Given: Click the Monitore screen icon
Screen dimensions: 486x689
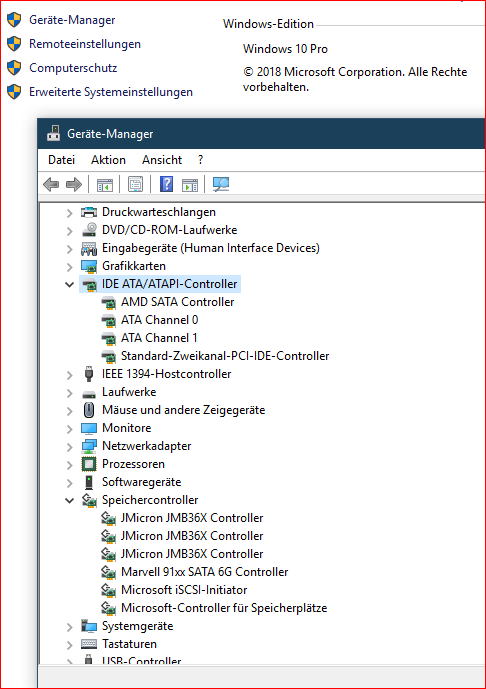Looking at the screenshot, I should click(x=89, y=428).
